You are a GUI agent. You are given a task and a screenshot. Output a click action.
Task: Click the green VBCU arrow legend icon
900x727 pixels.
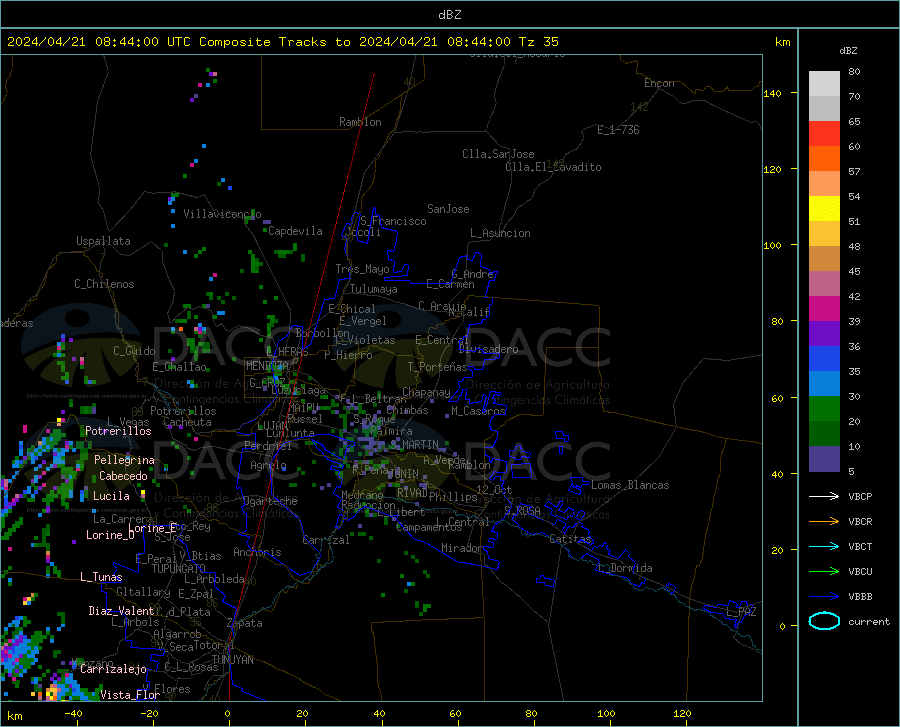(824, 572)
